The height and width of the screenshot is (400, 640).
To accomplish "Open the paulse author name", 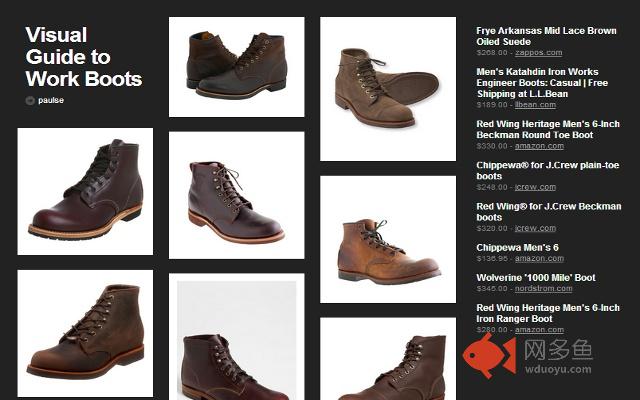I will pyautogui.click(x=51, y=100).
